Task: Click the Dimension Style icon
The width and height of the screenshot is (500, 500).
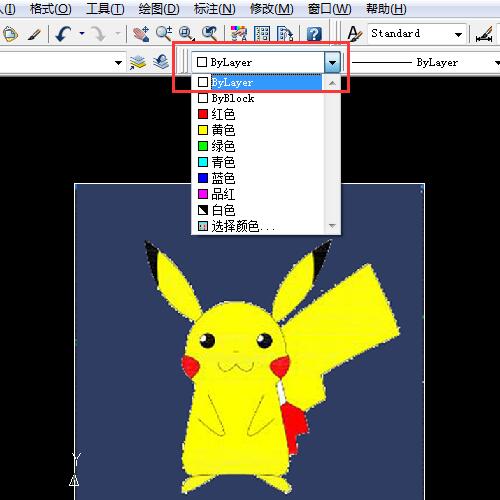Action: tap(484, 34)
